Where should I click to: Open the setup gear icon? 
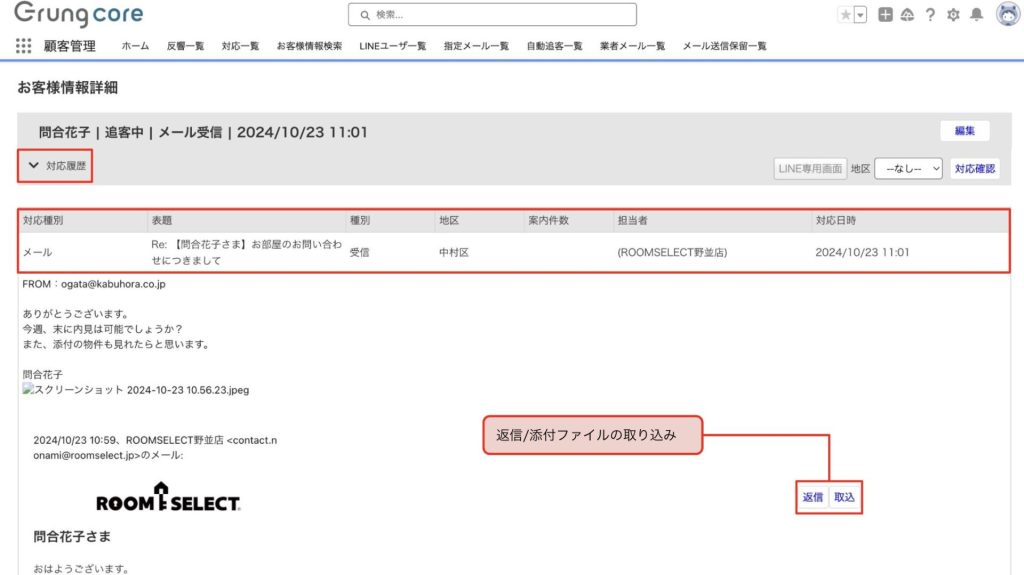click(953, 15)
